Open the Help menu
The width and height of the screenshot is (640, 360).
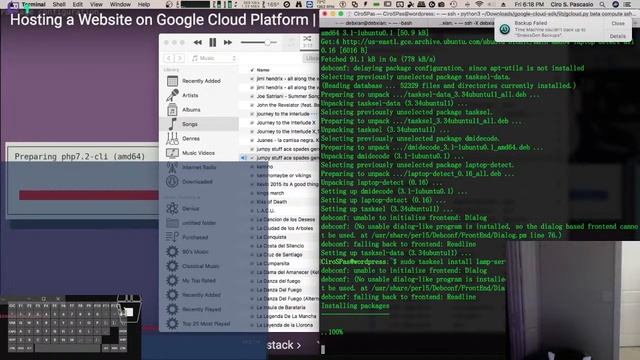point(144,4)
